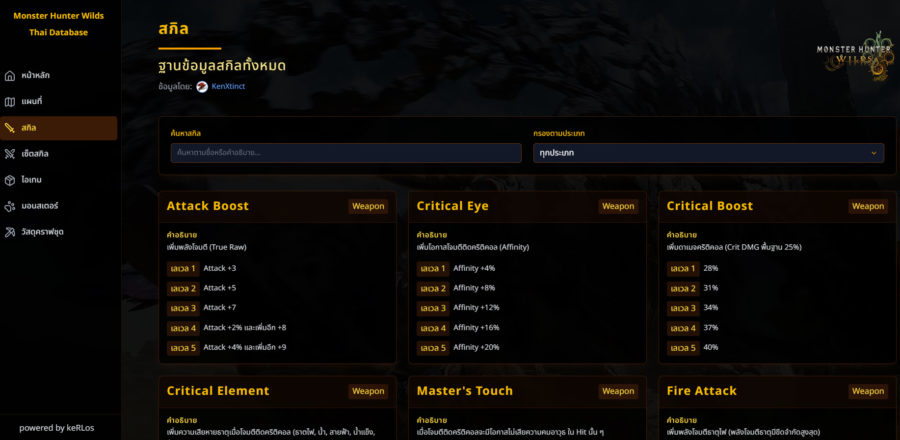900x440 pixels.
Task: Focus the ค้นหาสกิล search field
Action: click(346, 153)
